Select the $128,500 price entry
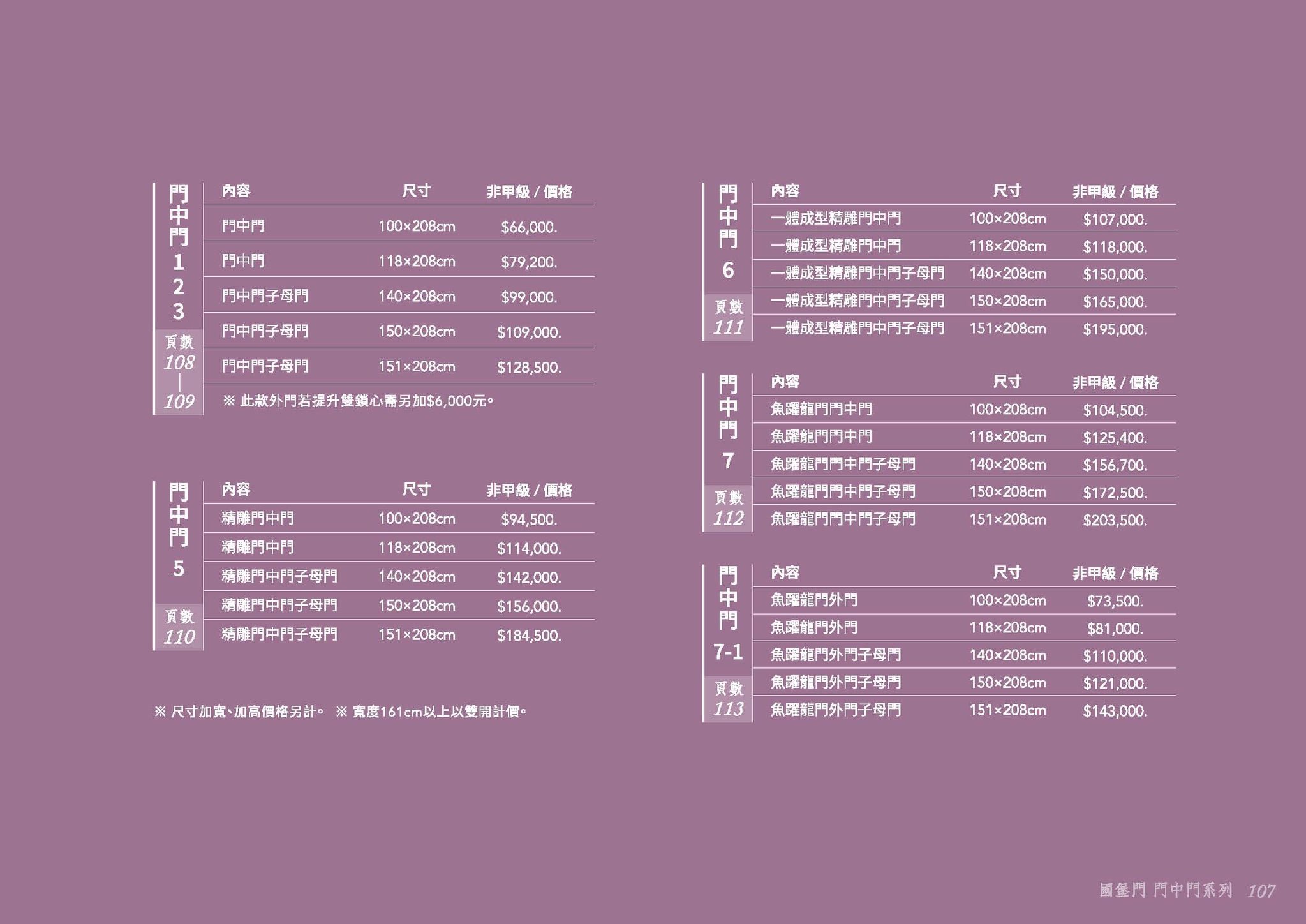Screen dimensions: 1306x924 529,368
